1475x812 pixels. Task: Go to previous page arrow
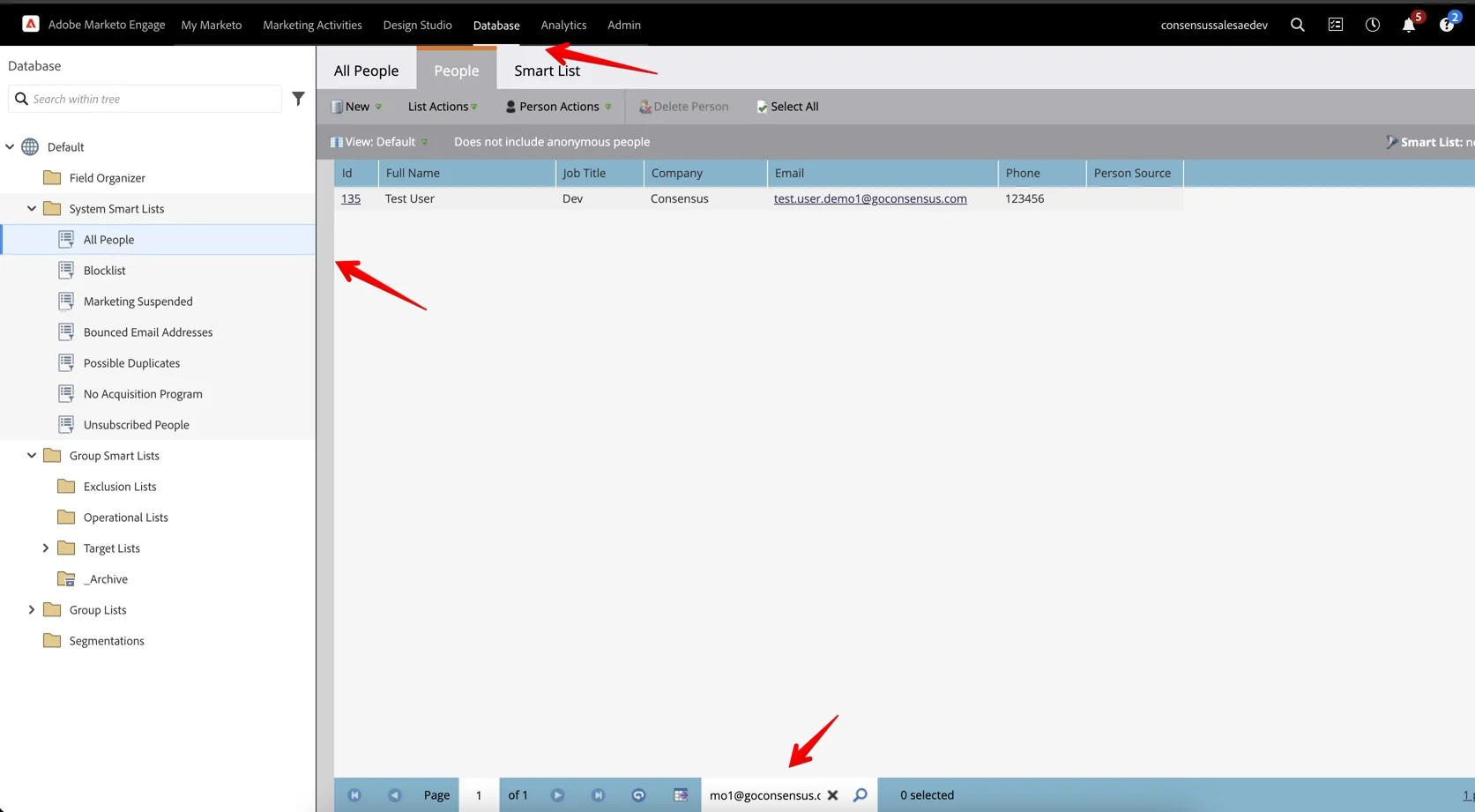click(394, 795)
